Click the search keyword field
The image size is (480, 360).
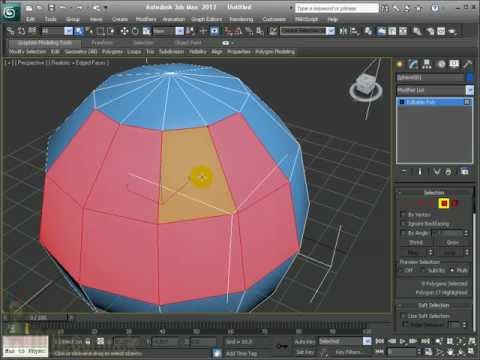point(337,8)
